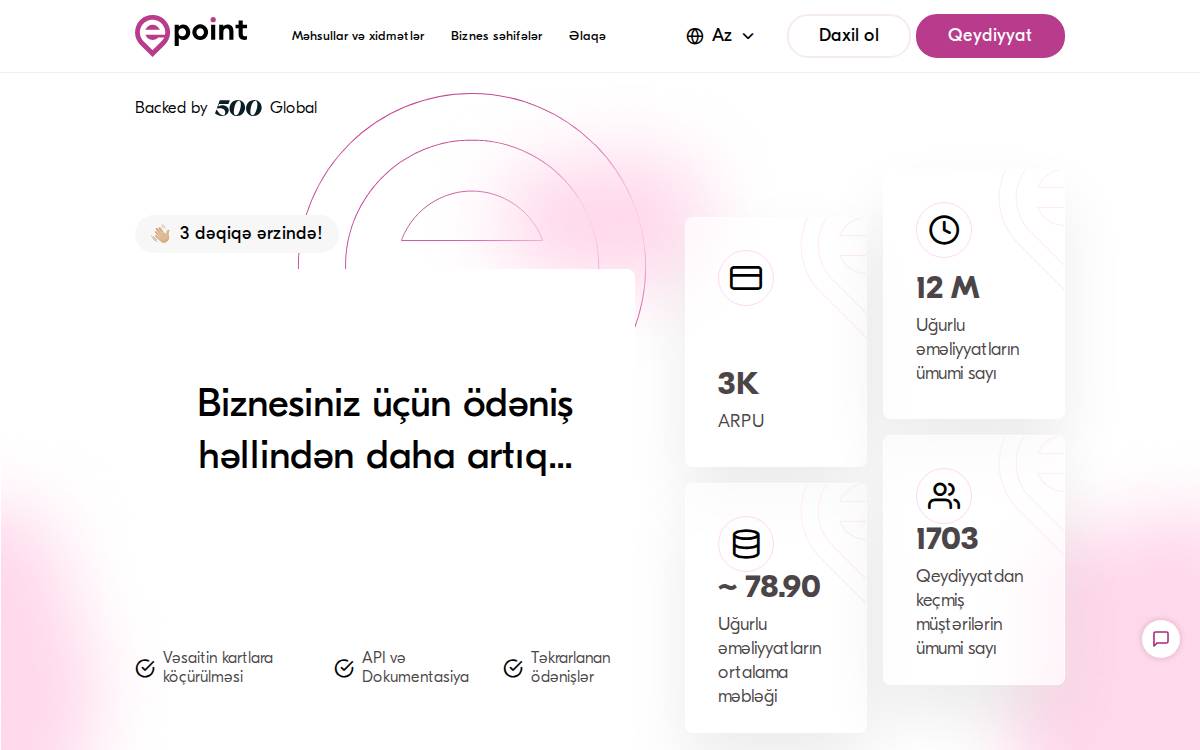The height and width of the screenshot is (750, 1200).
Task: Go to the Əlaqə page
Action: 587,36
